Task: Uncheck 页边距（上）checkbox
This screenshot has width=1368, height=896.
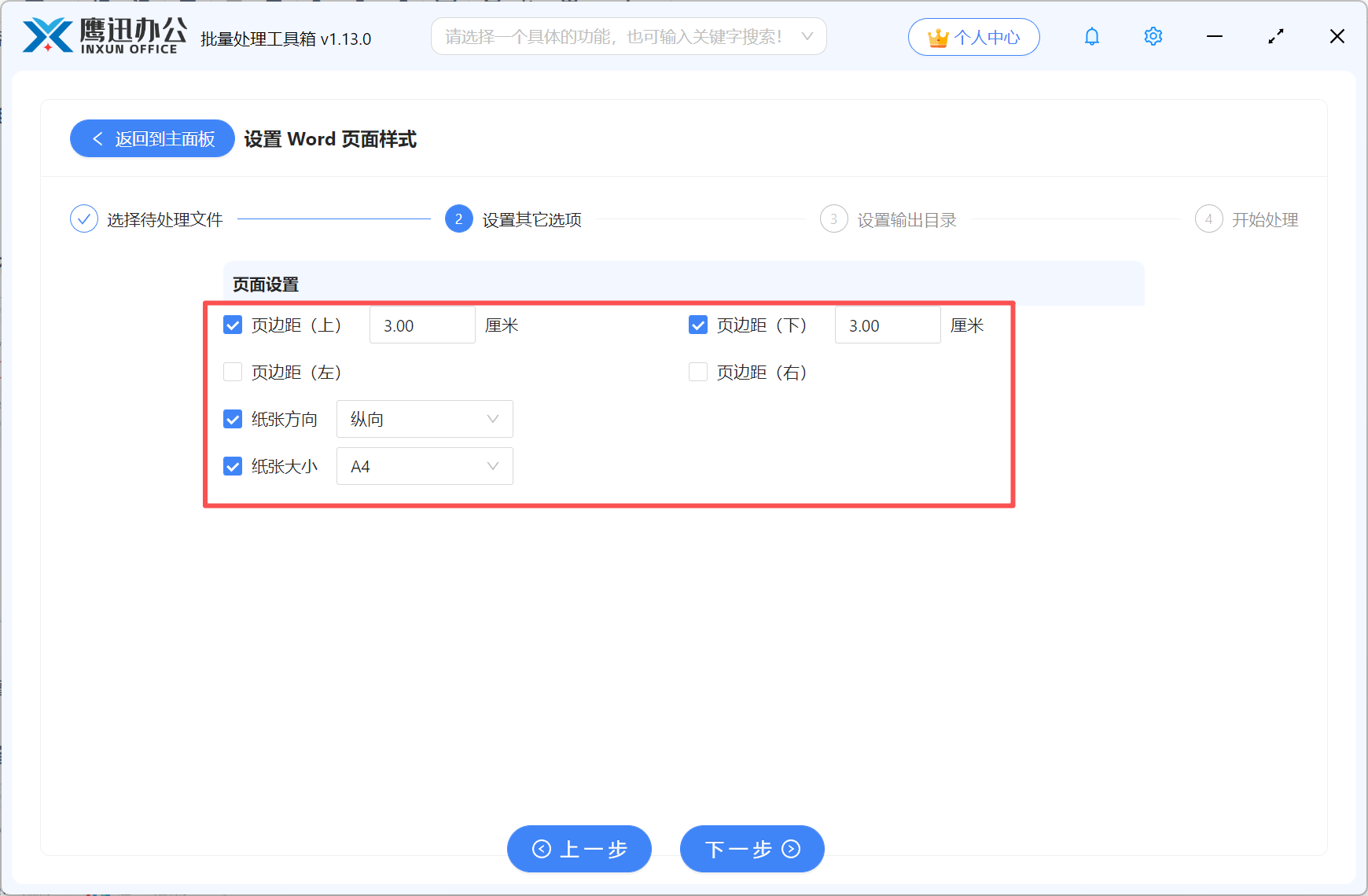Action: click(232, 325)
